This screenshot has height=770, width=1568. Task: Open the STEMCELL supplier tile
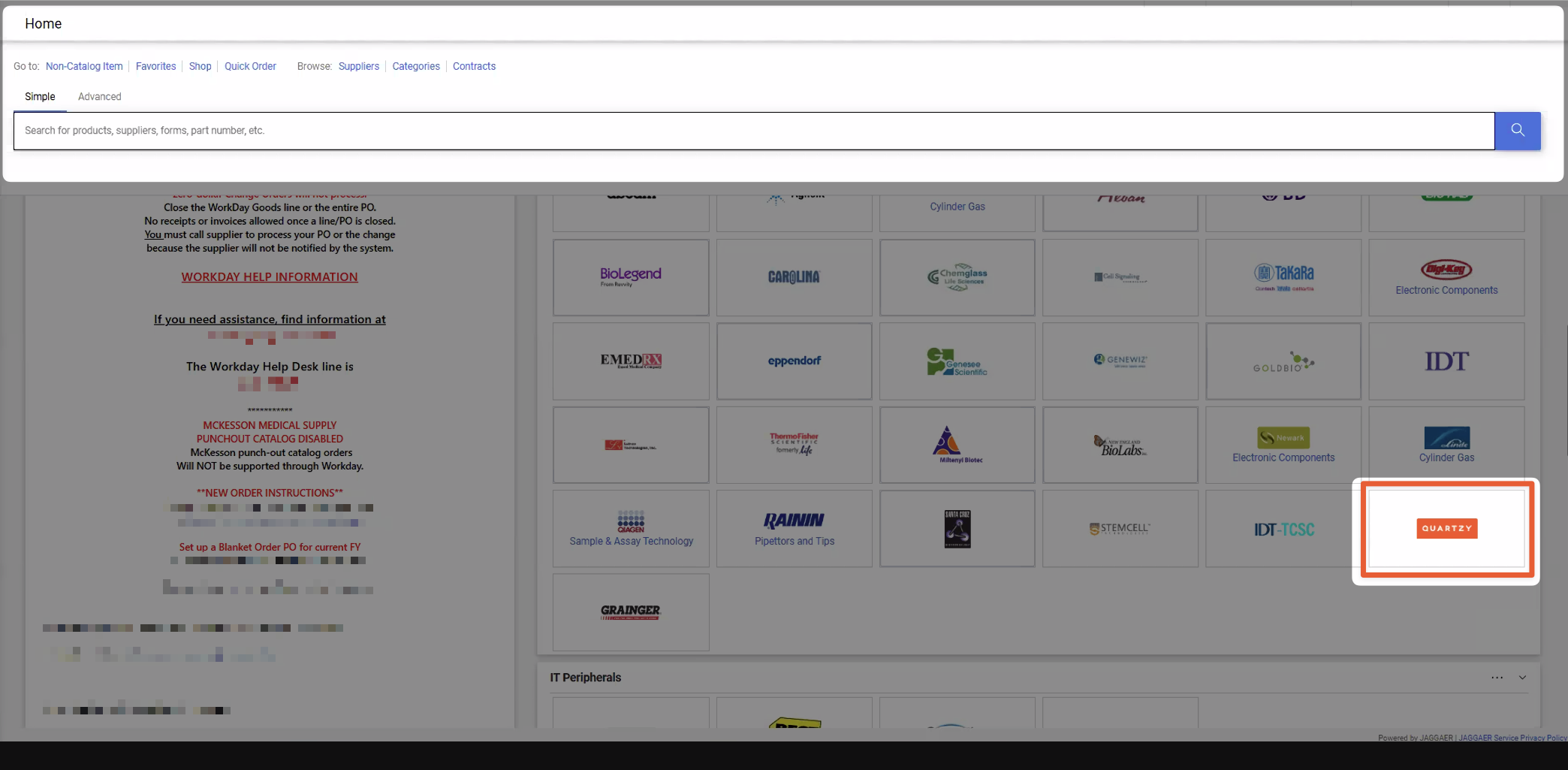point(1120,529)
